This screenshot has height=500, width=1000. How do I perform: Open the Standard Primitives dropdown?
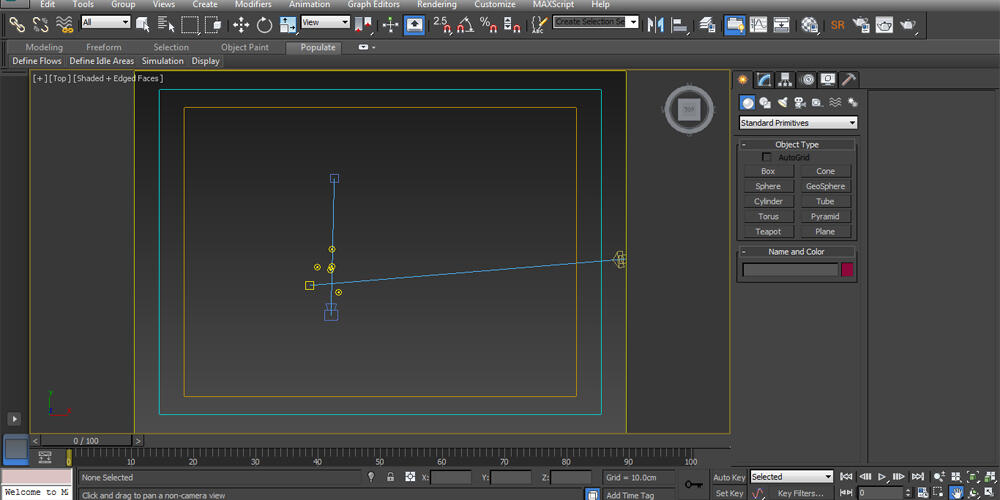(x=797, y=123)
